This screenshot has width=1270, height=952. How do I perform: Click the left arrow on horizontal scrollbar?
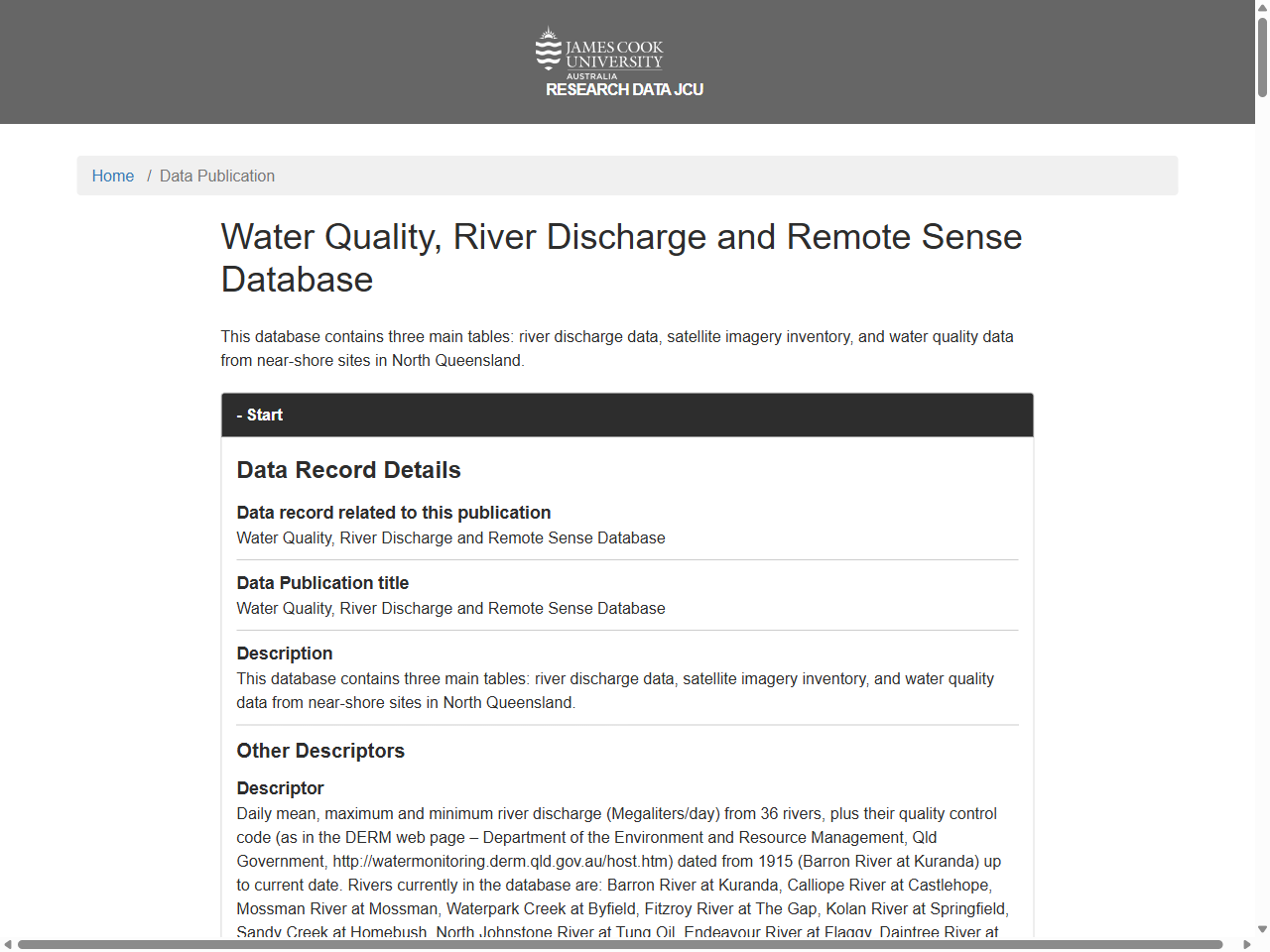click(7, 944)
